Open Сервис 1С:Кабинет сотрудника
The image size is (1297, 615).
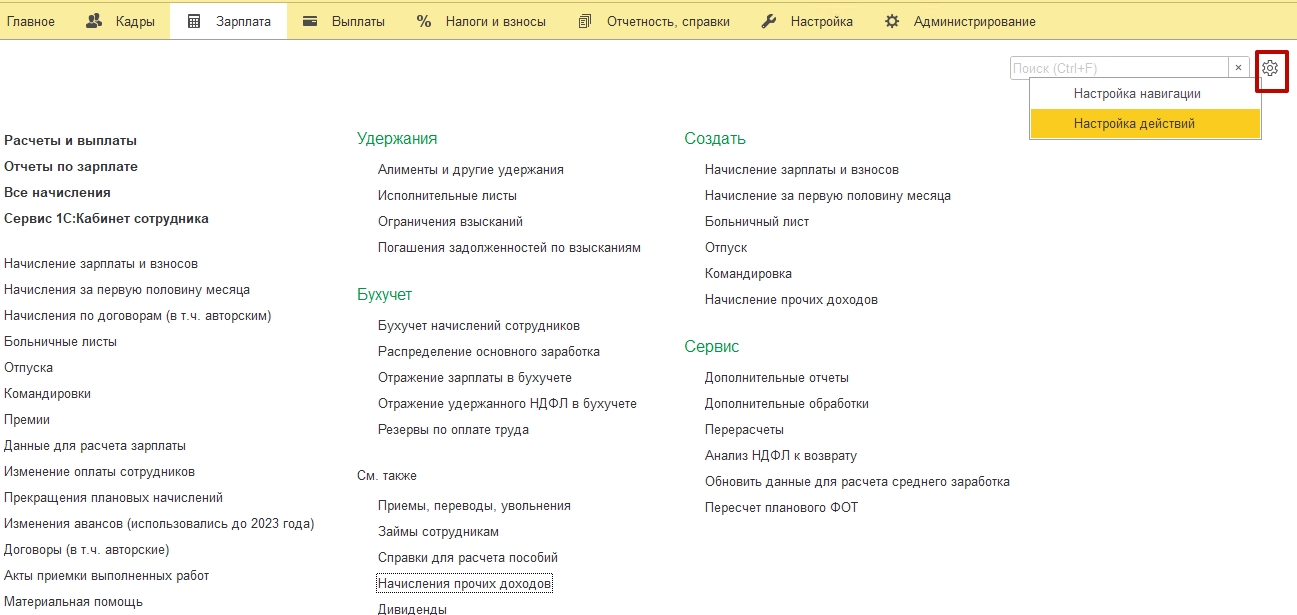[106, 219]
